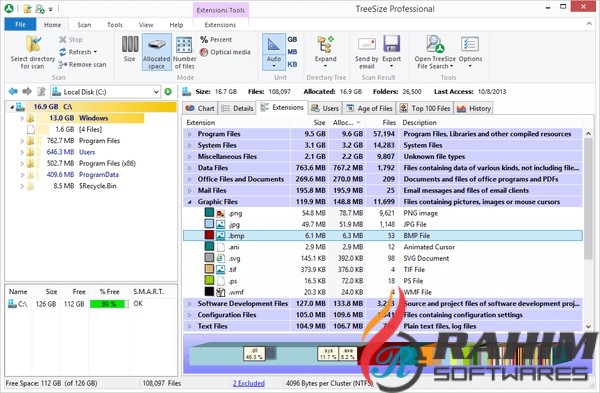Sort by the Alloc... column header
Image resolution: width=600 pixels, height=393 pixels.
point(346,122)
